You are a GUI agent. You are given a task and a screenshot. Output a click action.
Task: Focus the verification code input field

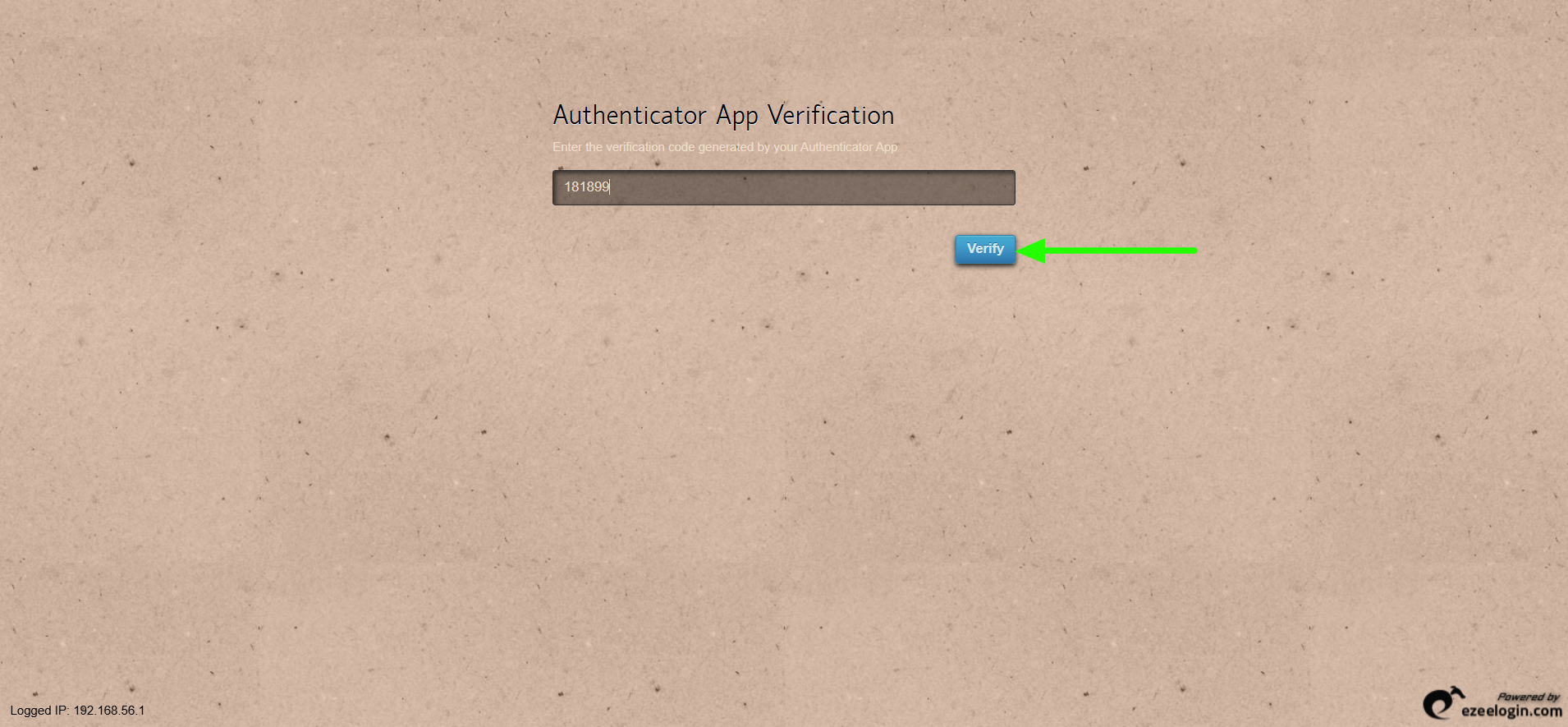pyautogui.click(x=784, y=187)
